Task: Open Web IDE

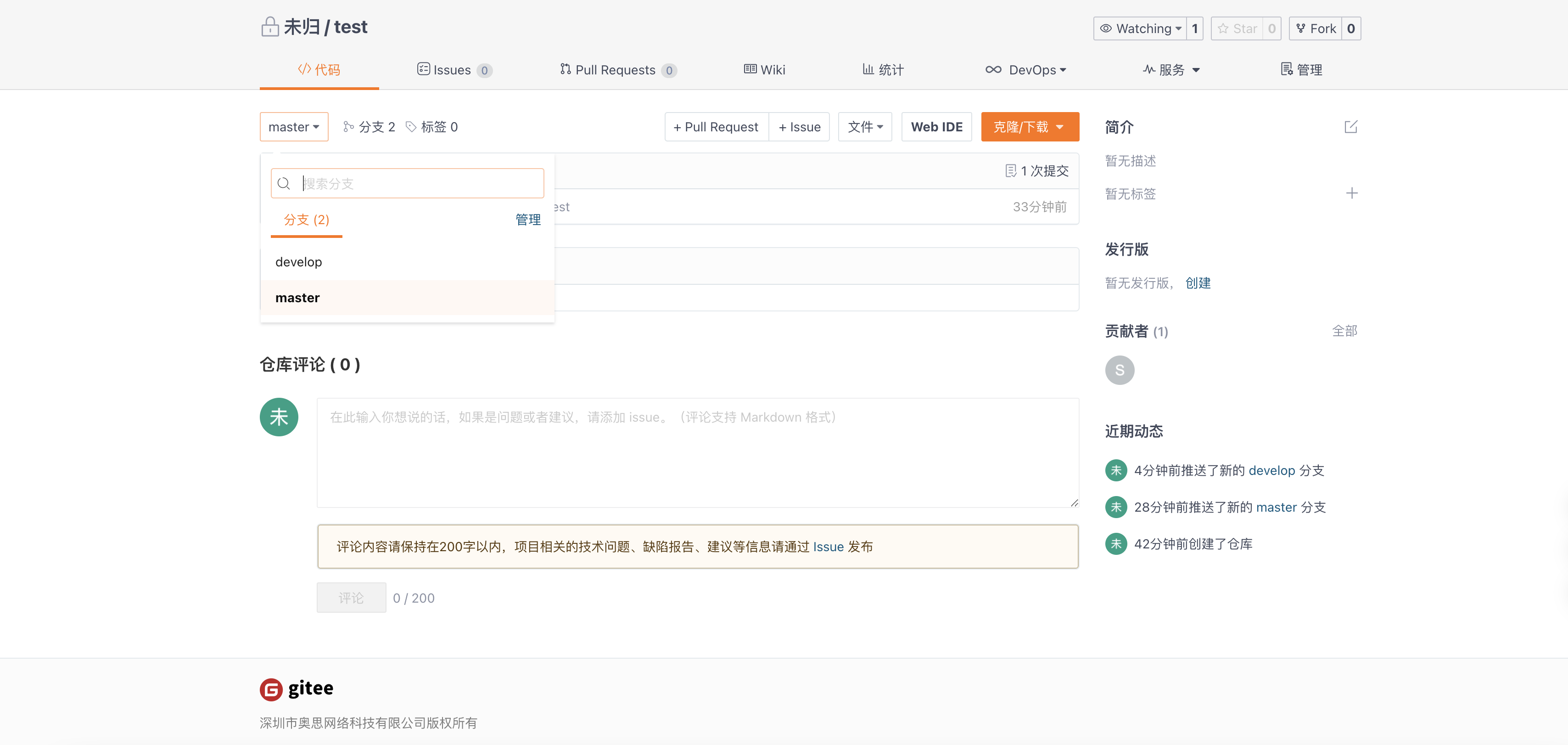Action: pyautogui.click(x=937, y=127)
